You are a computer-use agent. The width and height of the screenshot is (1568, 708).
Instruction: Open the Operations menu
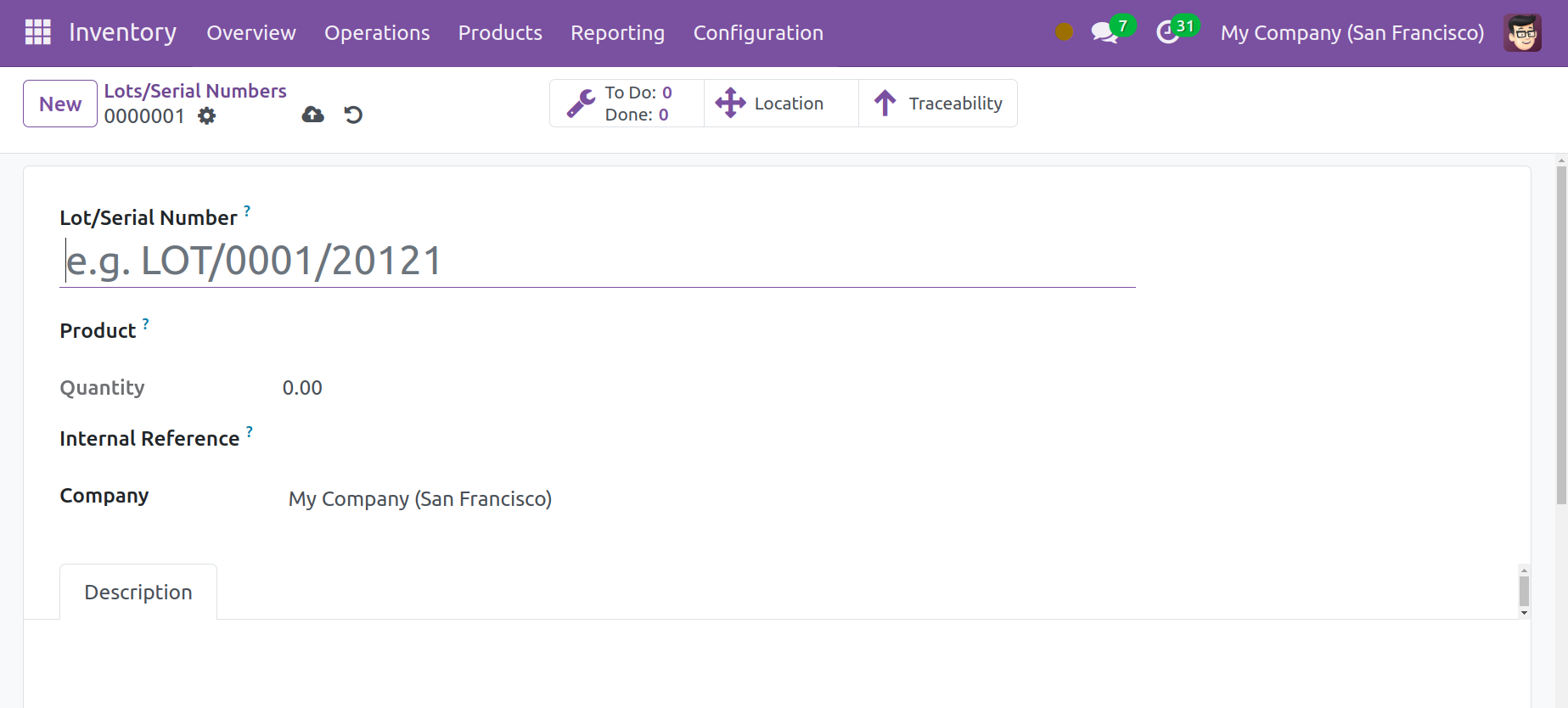[377, 33]
